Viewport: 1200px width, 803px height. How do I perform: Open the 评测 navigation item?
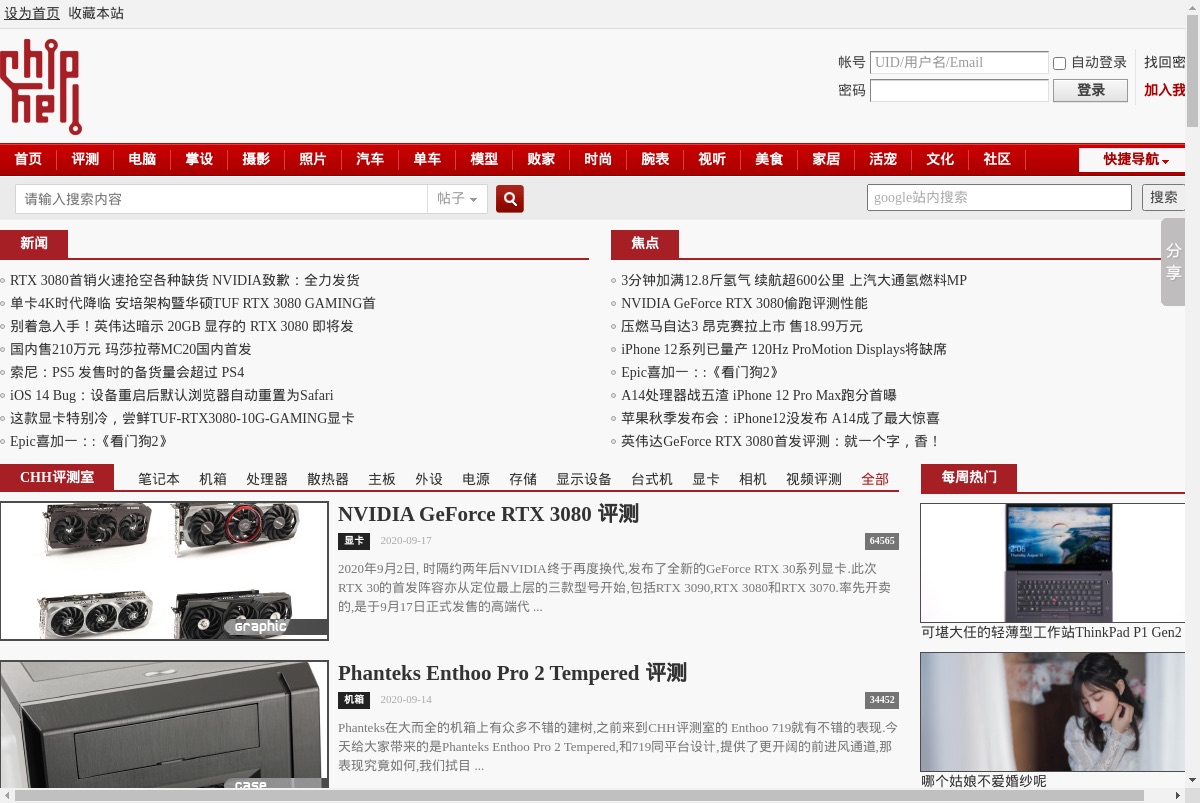(85, 160)
